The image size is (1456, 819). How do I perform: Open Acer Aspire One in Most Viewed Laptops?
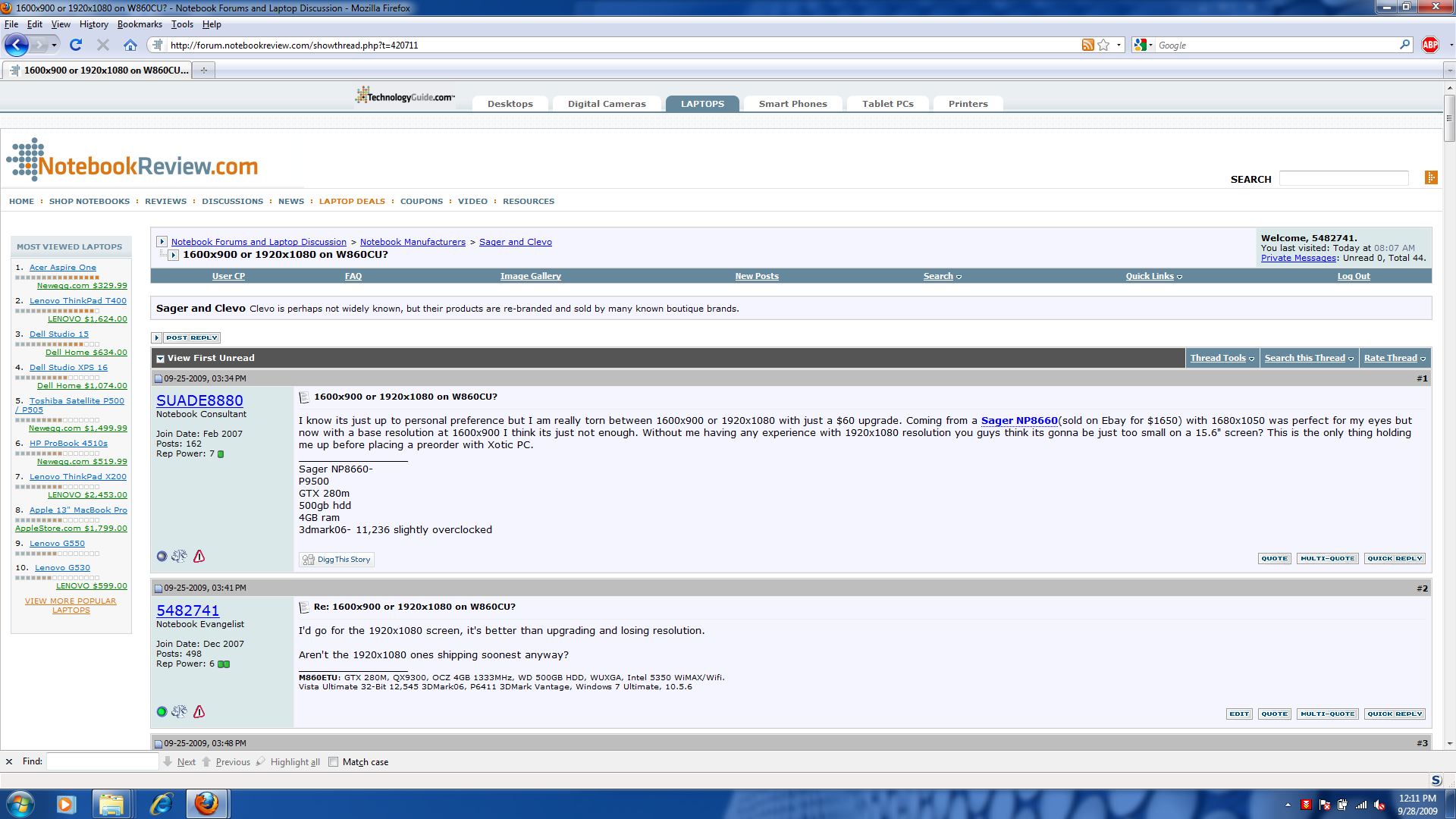63,267
